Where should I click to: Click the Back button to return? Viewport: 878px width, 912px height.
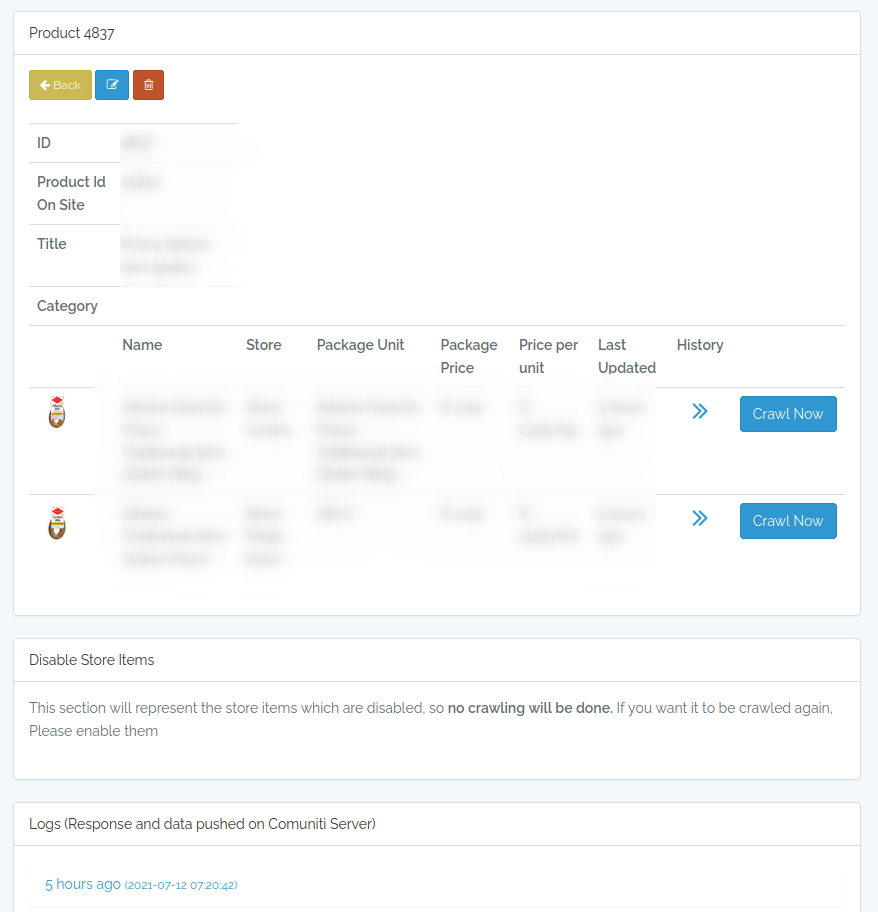point(60,85)
